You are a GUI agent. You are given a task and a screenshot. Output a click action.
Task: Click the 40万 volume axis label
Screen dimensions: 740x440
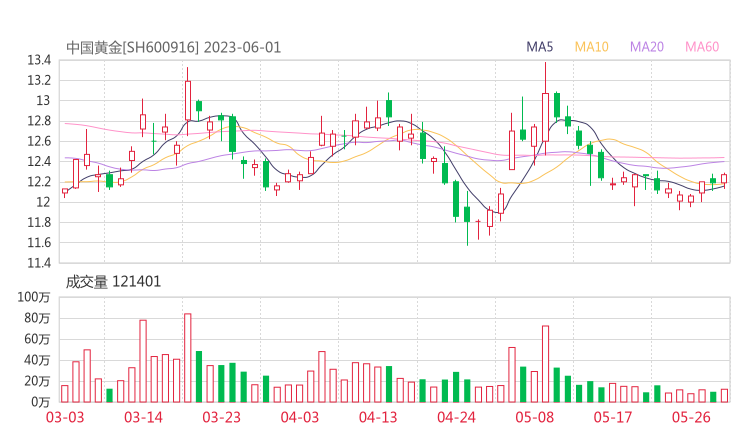(x=37, y=360)
